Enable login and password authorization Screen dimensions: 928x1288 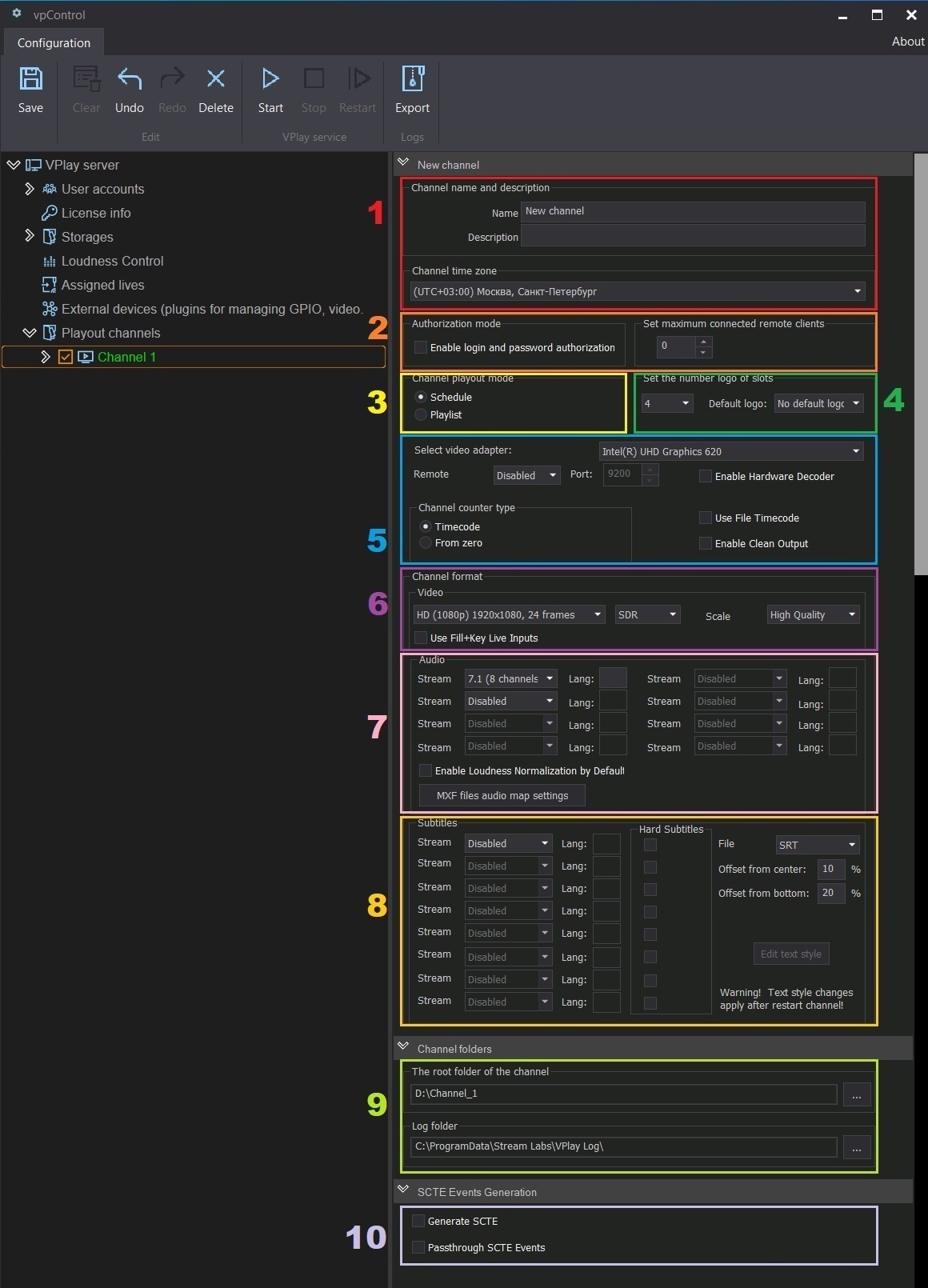click(421, 347)
